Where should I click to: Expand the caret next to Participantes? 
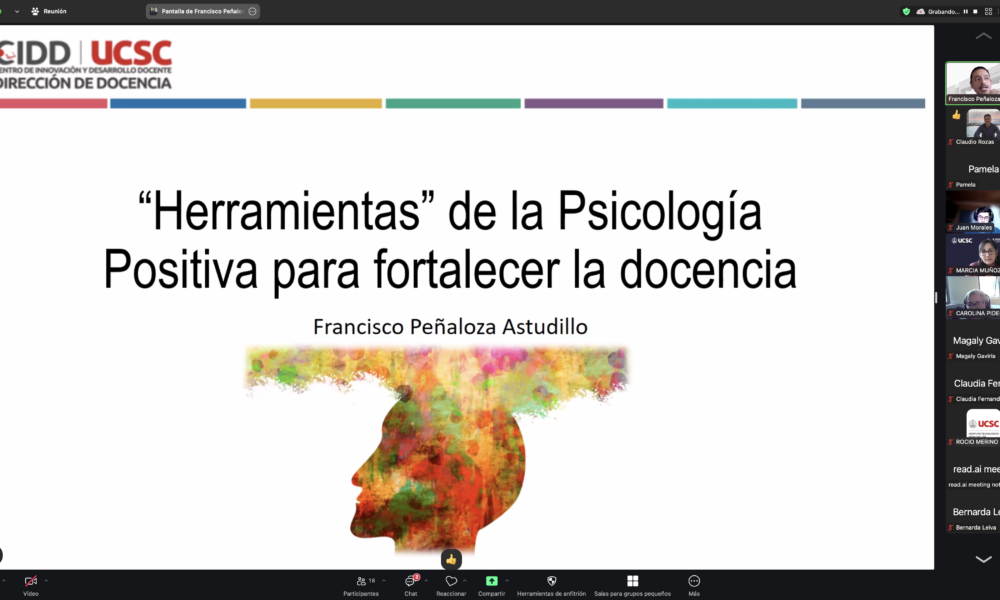[x=383, y=581]
